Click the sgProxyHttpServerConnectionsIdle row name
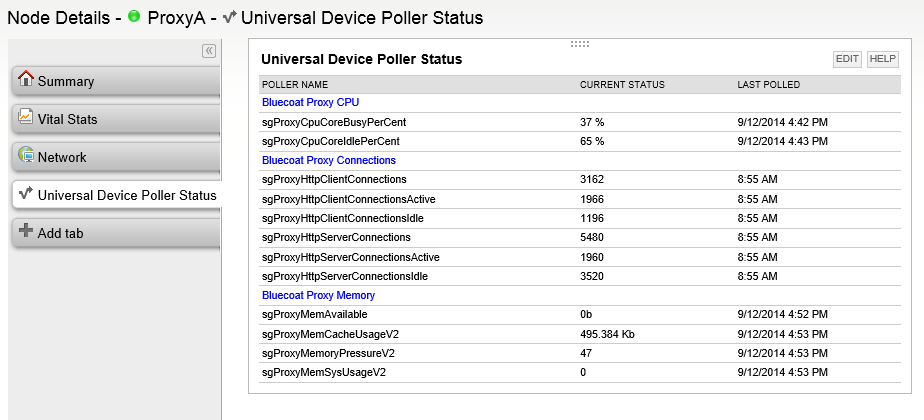 click(345, 276)
